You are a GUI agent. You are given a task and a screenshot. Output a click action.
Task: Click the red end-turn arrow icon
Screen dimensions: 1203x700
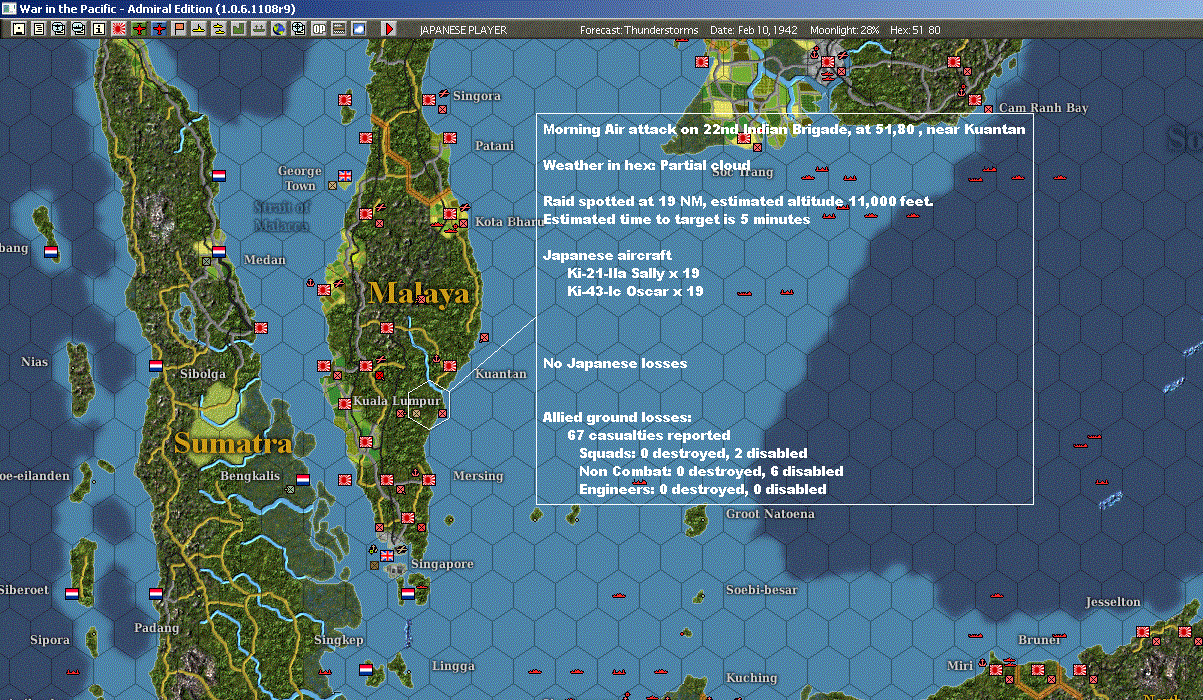389,29
